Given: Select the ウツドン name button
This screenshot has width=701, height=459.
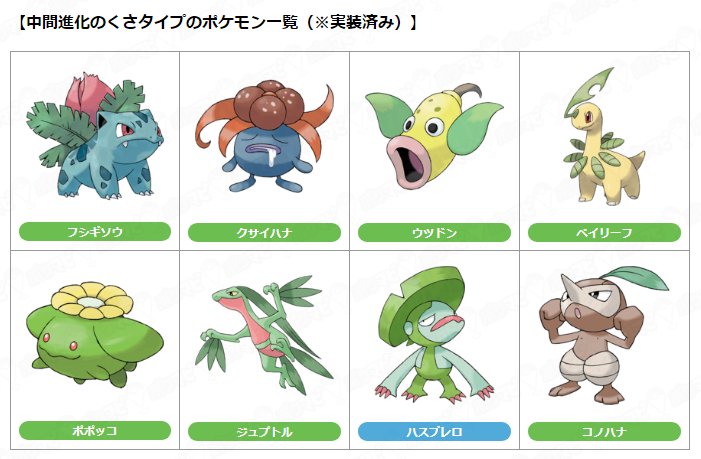Looking at the screenshot, I should (434, 233).
